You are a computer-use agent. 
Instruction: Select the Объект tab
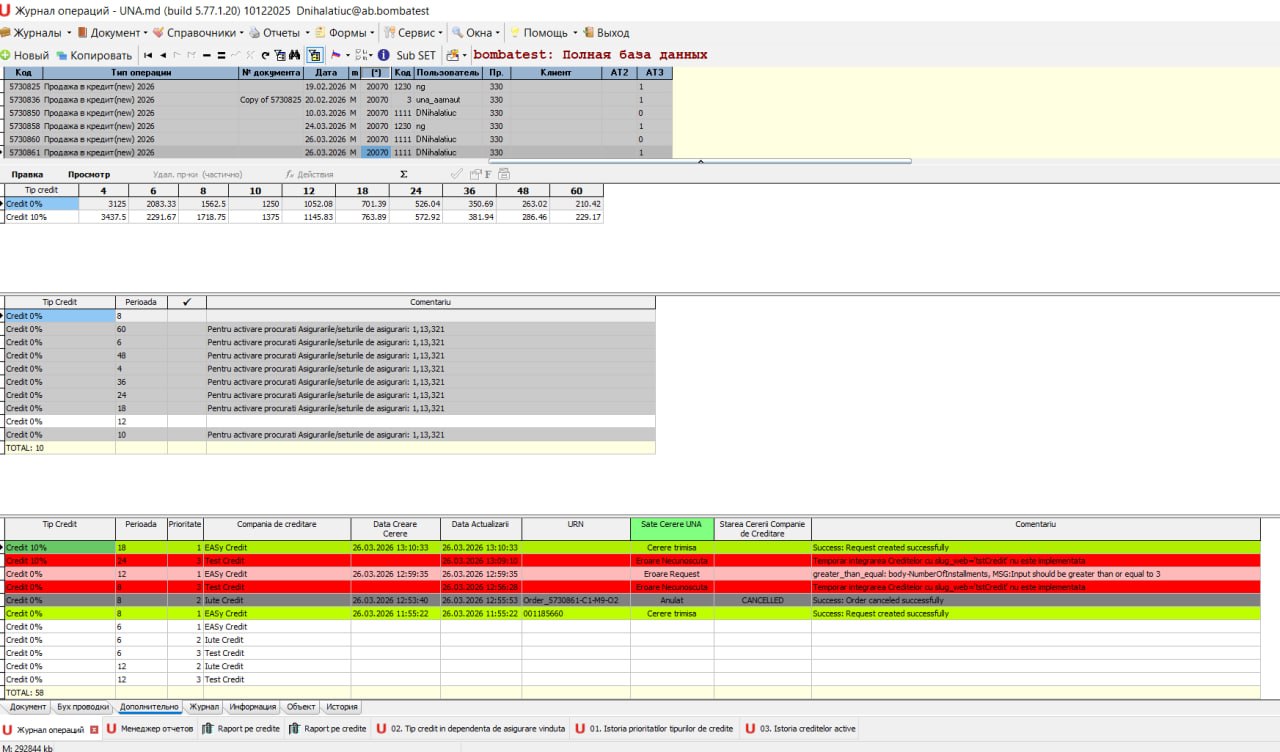301,706
